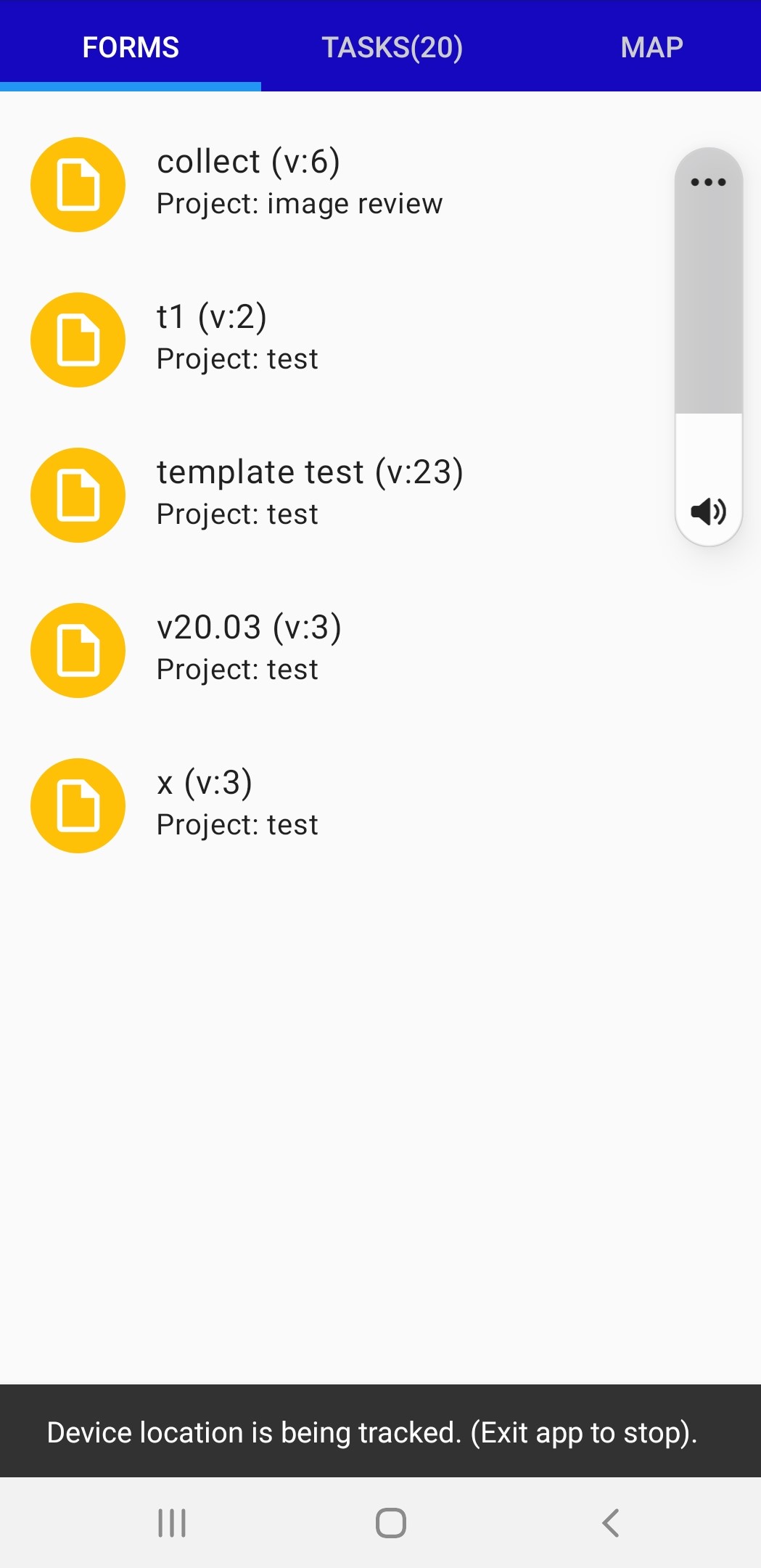Select the FORMS tab
Viewport: 761px width, 1568px height.
131,47
